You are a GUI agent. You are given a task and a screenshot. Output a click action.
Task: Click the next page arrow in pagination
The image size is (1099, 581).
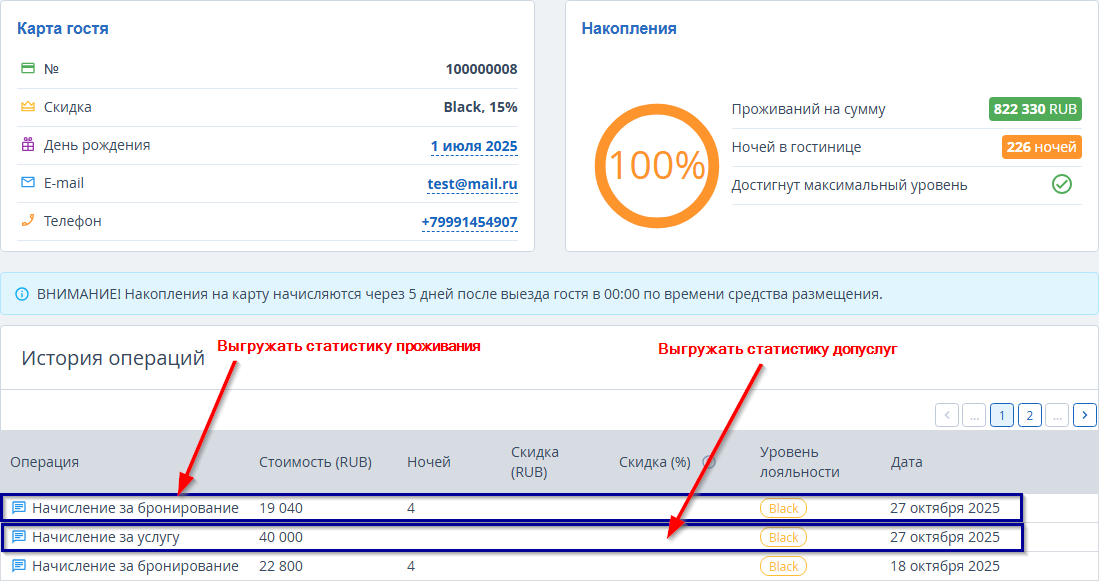1085,415
